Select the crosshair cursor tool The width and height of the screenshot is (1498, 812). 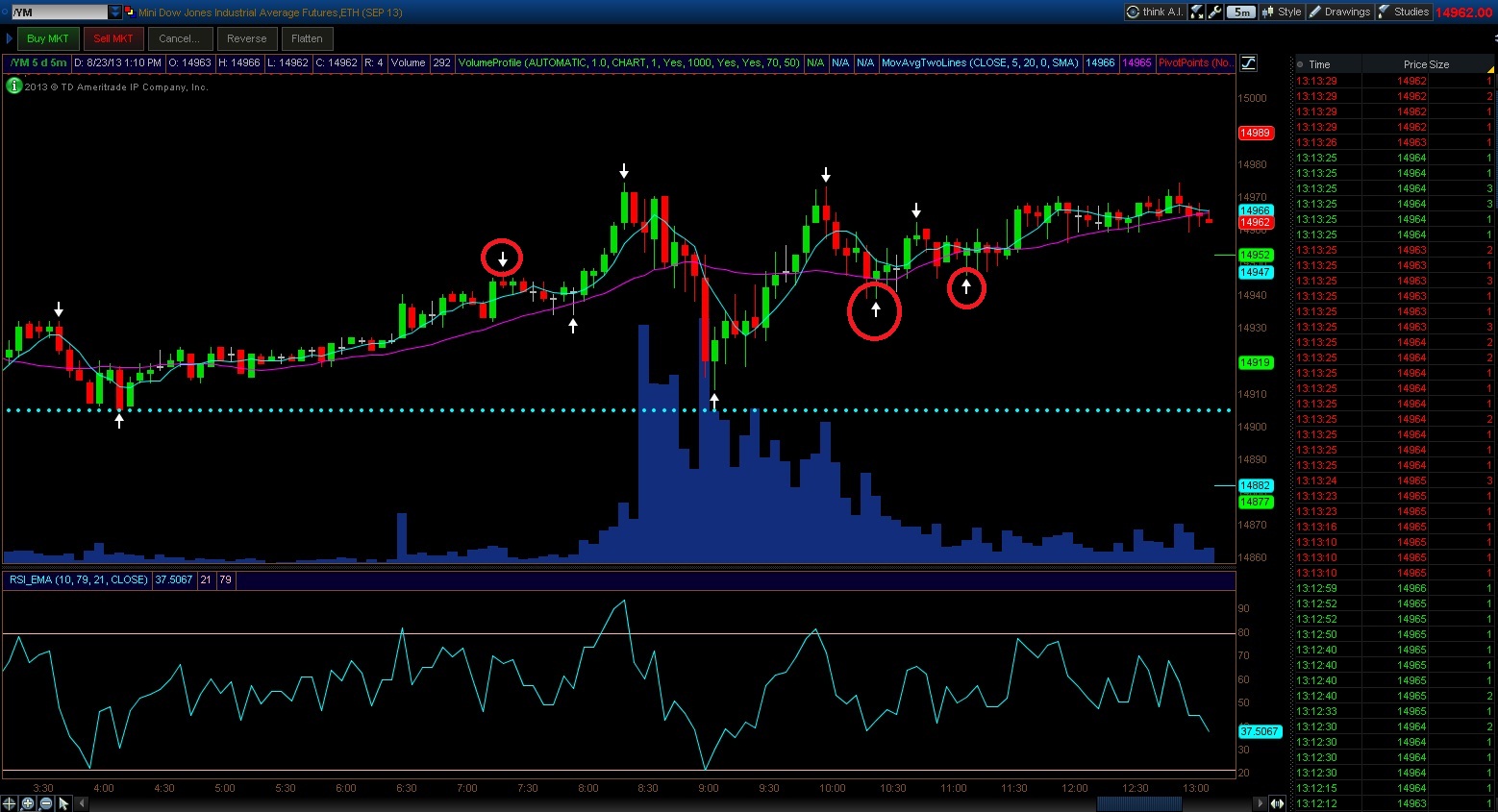click(x=10, y=803)
